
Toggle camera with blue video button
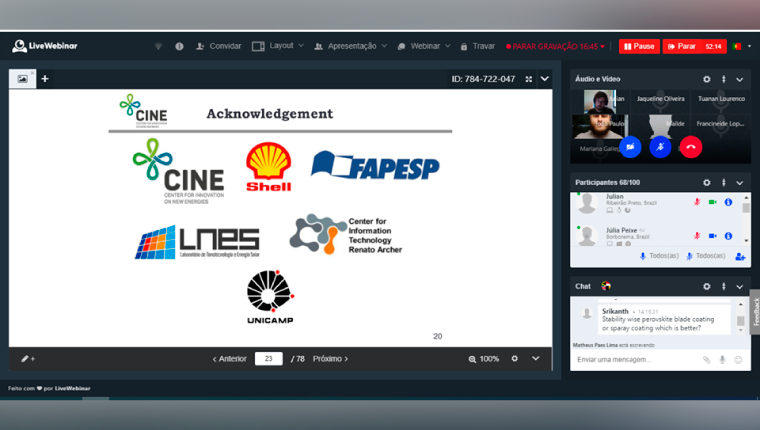click(630, 147)
